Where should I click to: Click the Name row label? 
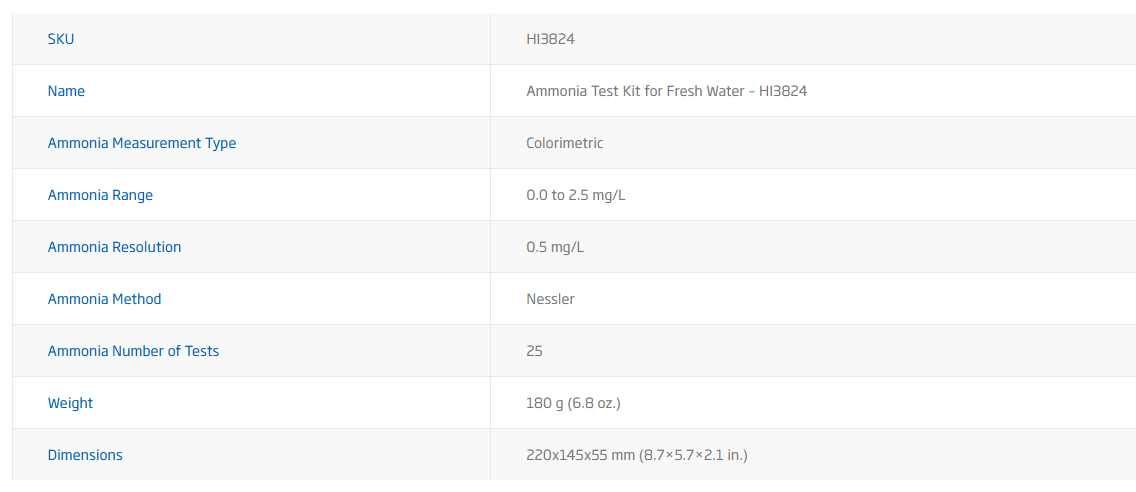pos(66,91)
